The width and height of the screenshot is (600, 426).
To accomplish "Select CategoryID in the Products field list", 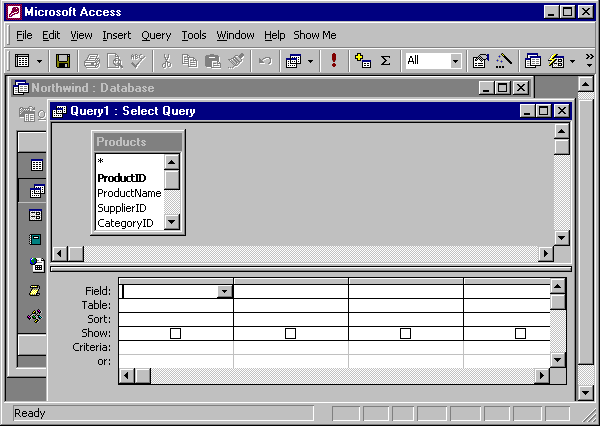I will tap(125, 223).
